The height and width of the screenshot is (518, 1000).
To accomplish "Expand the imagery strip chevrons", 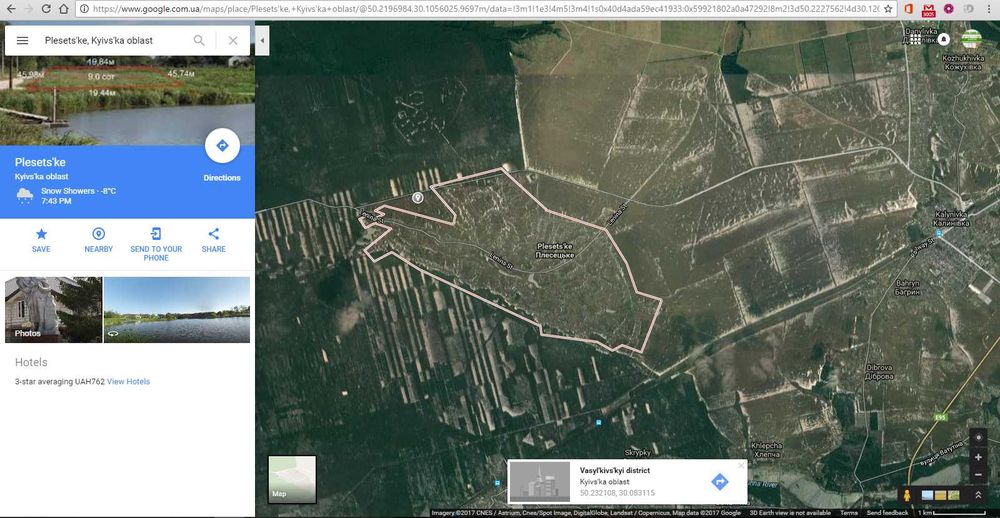I will (978, 494).
